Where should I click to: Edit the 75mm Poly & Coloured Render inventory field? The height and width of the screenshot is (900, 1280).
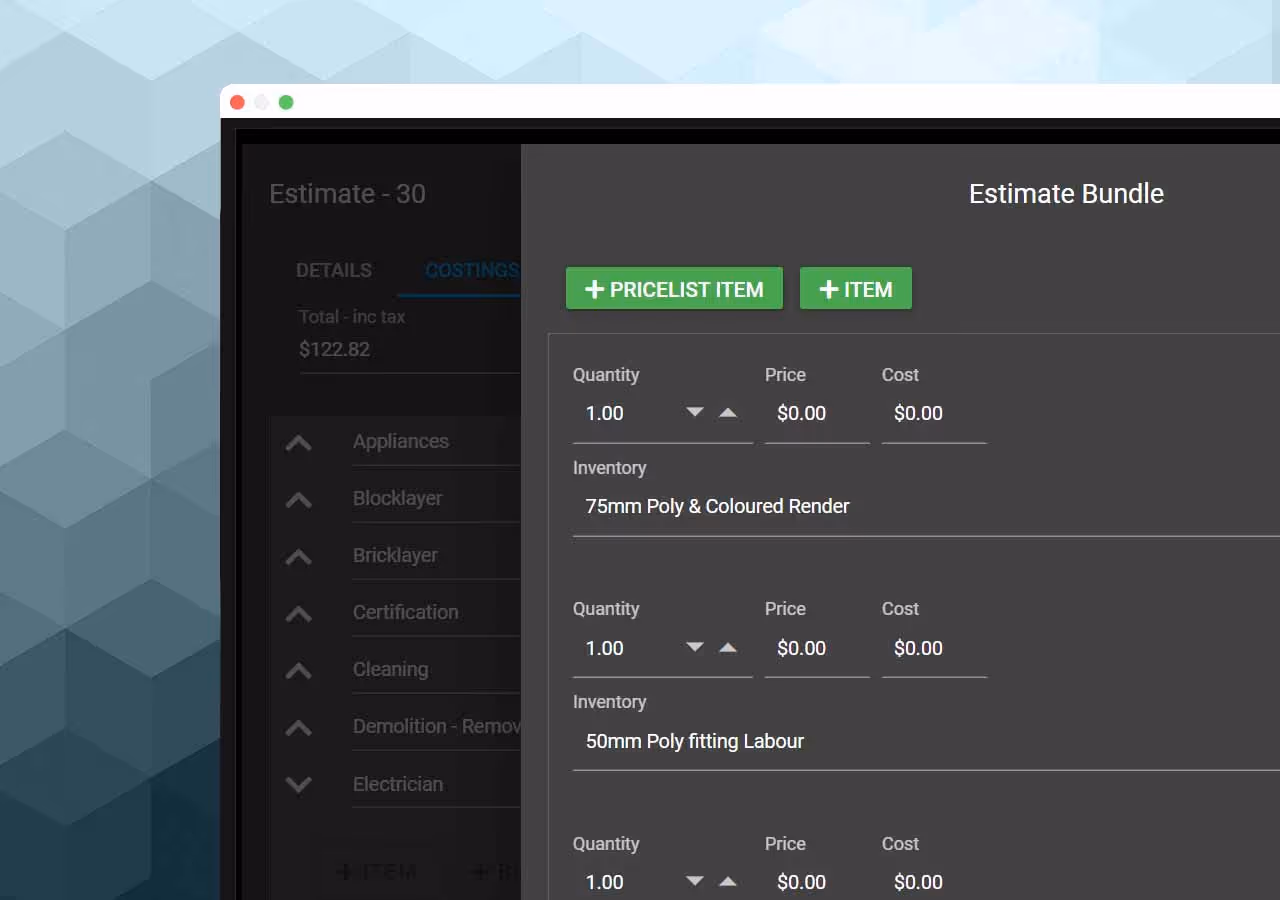tap(717, 506)
